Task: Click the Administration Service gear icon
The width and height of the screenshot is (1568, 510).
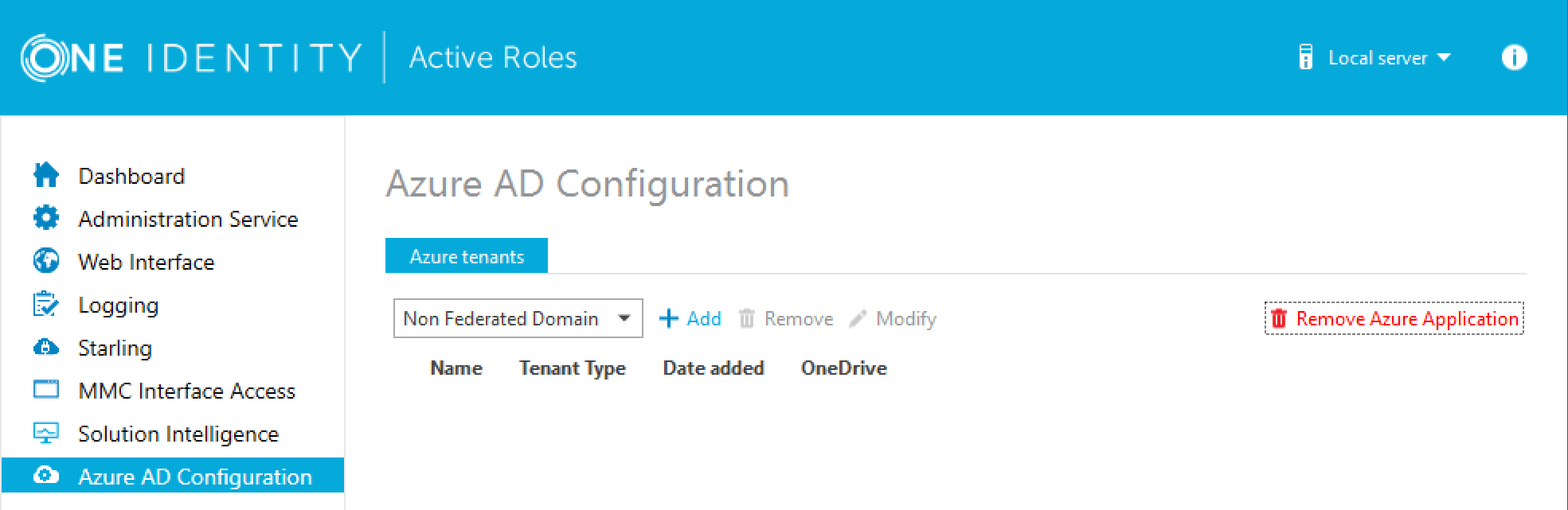Action: point(46,218)
